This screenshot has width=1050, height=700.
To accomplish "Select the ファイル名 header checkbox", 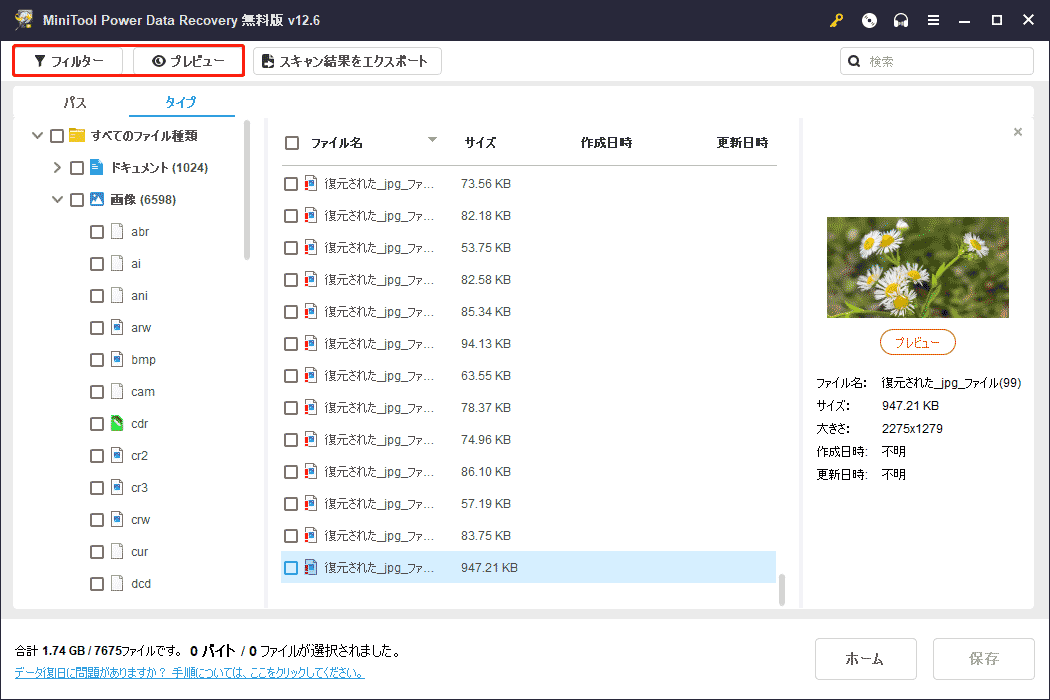I will pyautogui.click(x=291, y=142).
